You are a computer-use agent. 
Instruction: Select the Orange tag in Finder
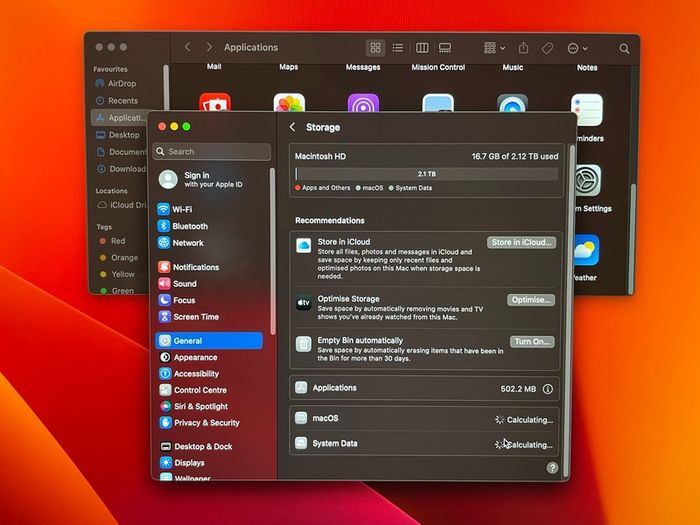click(119, 258)
